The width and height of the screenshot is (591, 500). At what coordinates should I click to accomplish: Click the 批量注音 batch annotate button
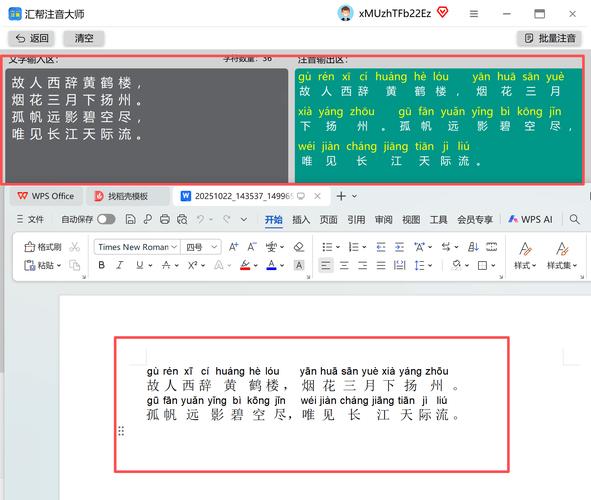tap(550, 38)
